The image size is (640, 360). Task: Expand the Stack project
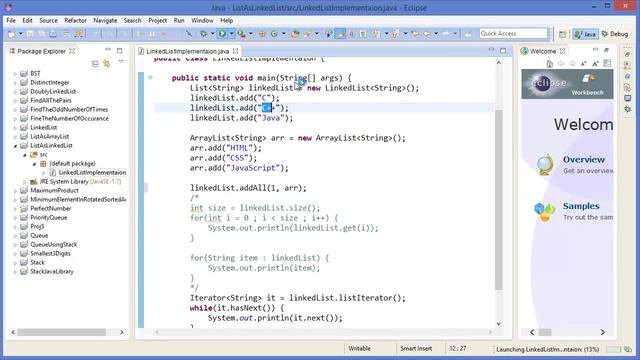15,263
